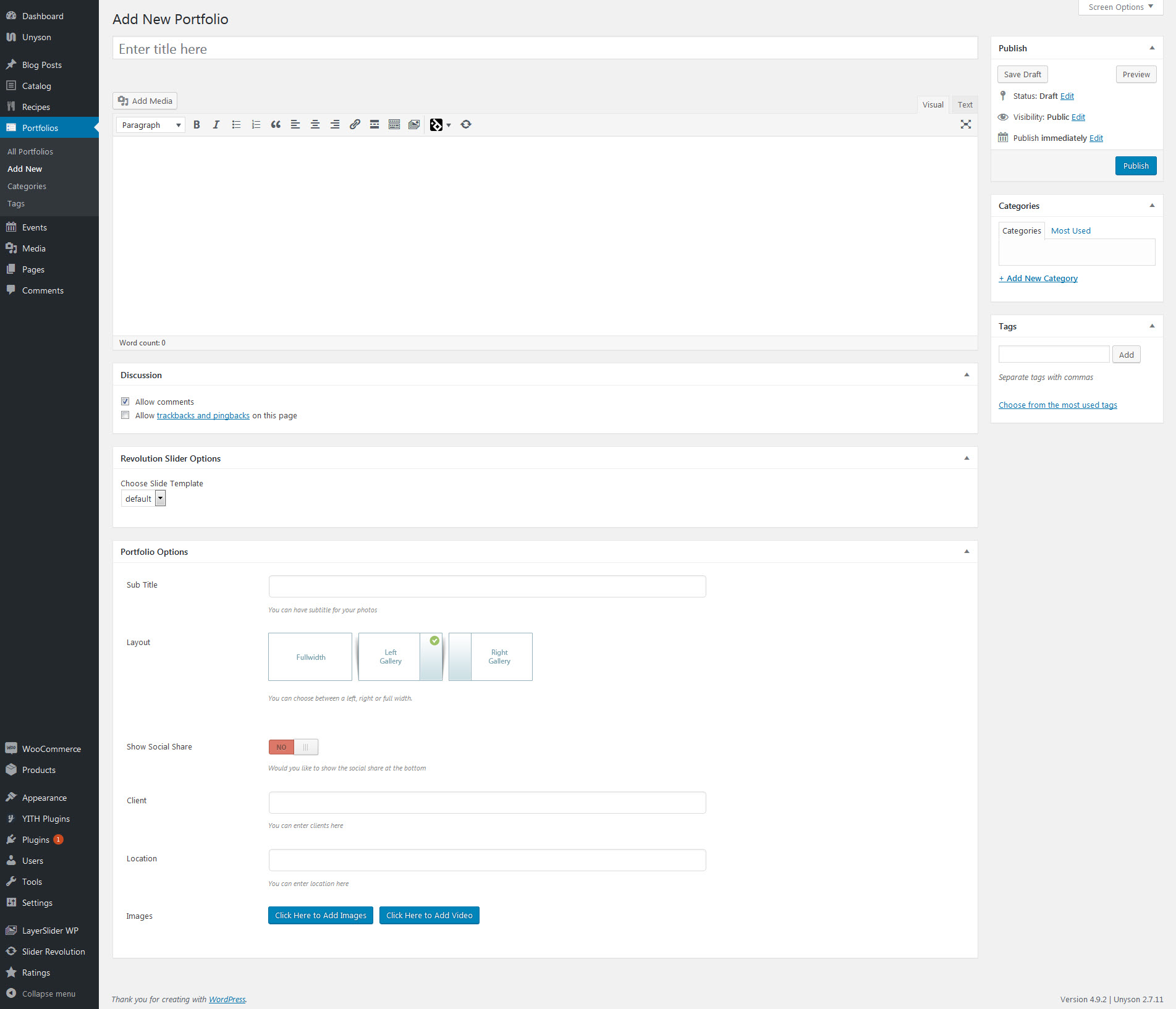
Task: Click the Add New Category link
Action: 1038,279
